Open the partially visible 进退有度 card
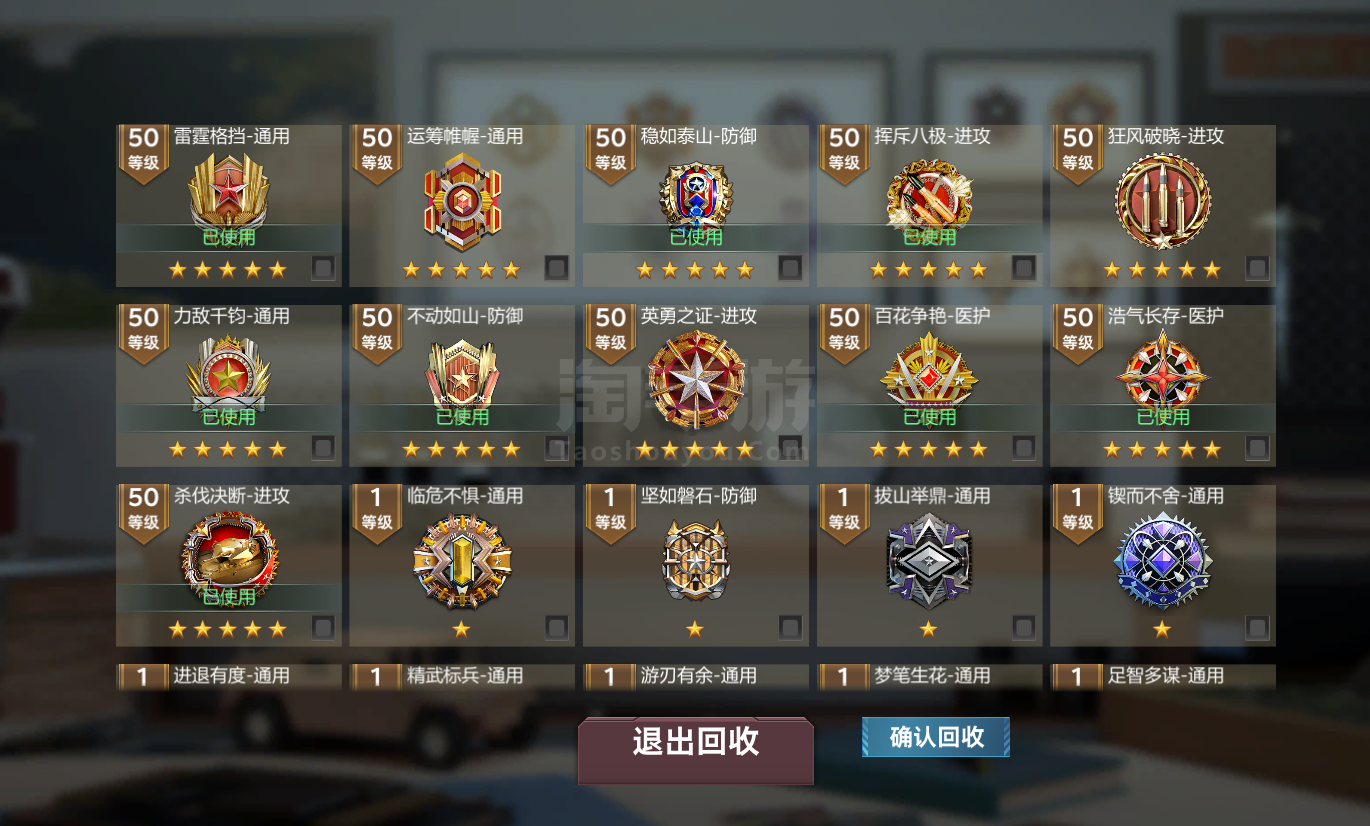This screenshot has height=826, width=1370. [x=229, y=677]
